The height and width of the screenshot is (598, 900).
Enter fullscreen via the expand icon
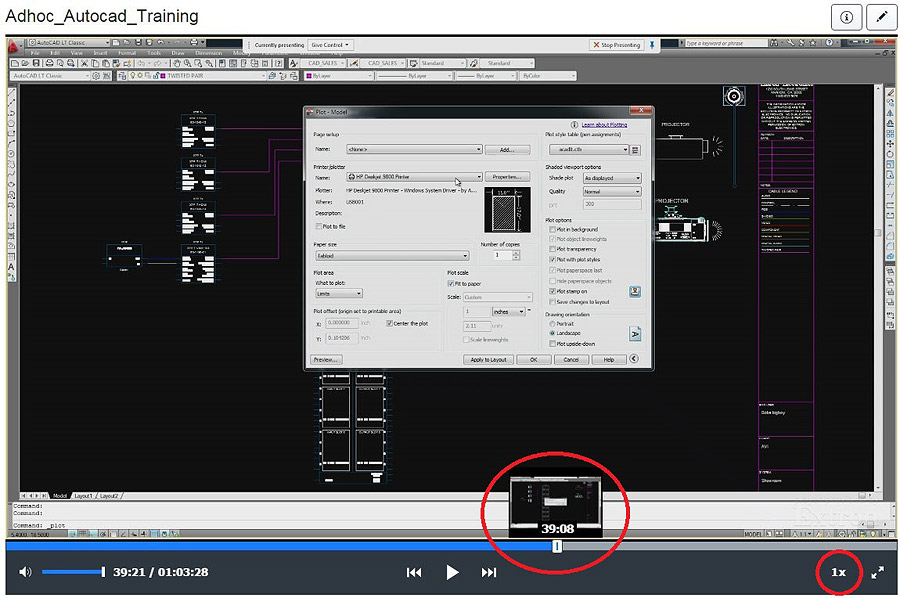[879, 572]
